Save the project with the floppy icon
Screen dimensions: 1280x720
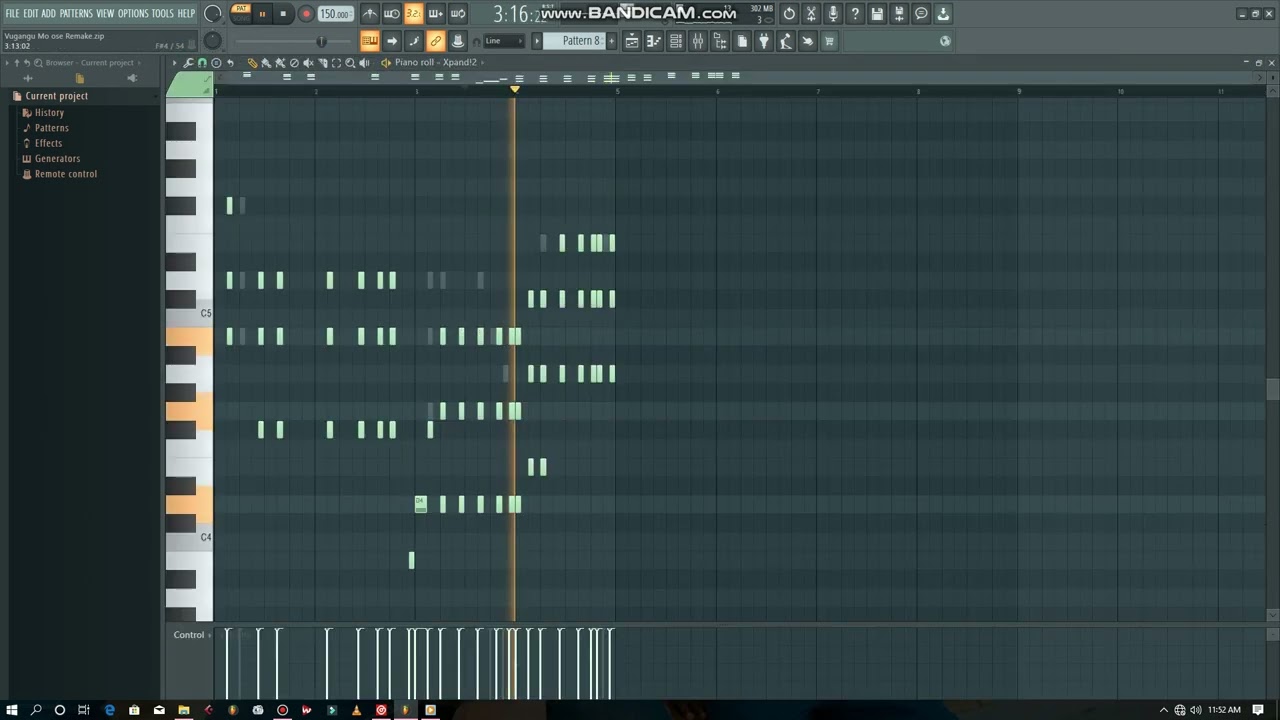click(877, 14)
